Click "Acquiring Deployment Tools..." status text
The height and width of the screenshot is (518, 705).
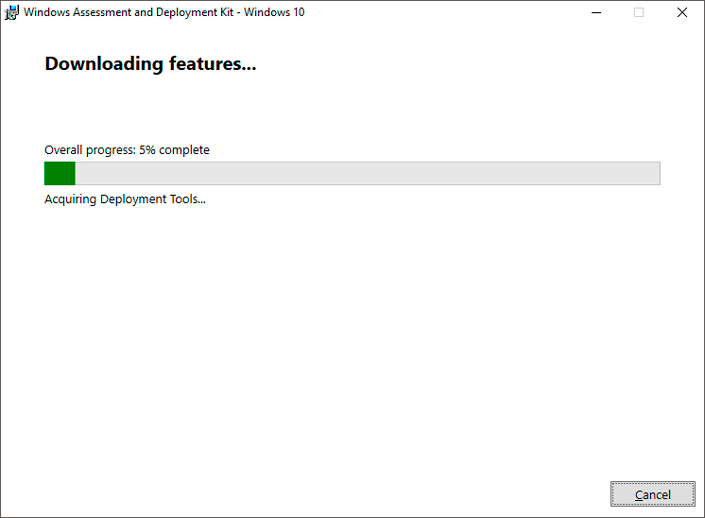click(125, 199)
